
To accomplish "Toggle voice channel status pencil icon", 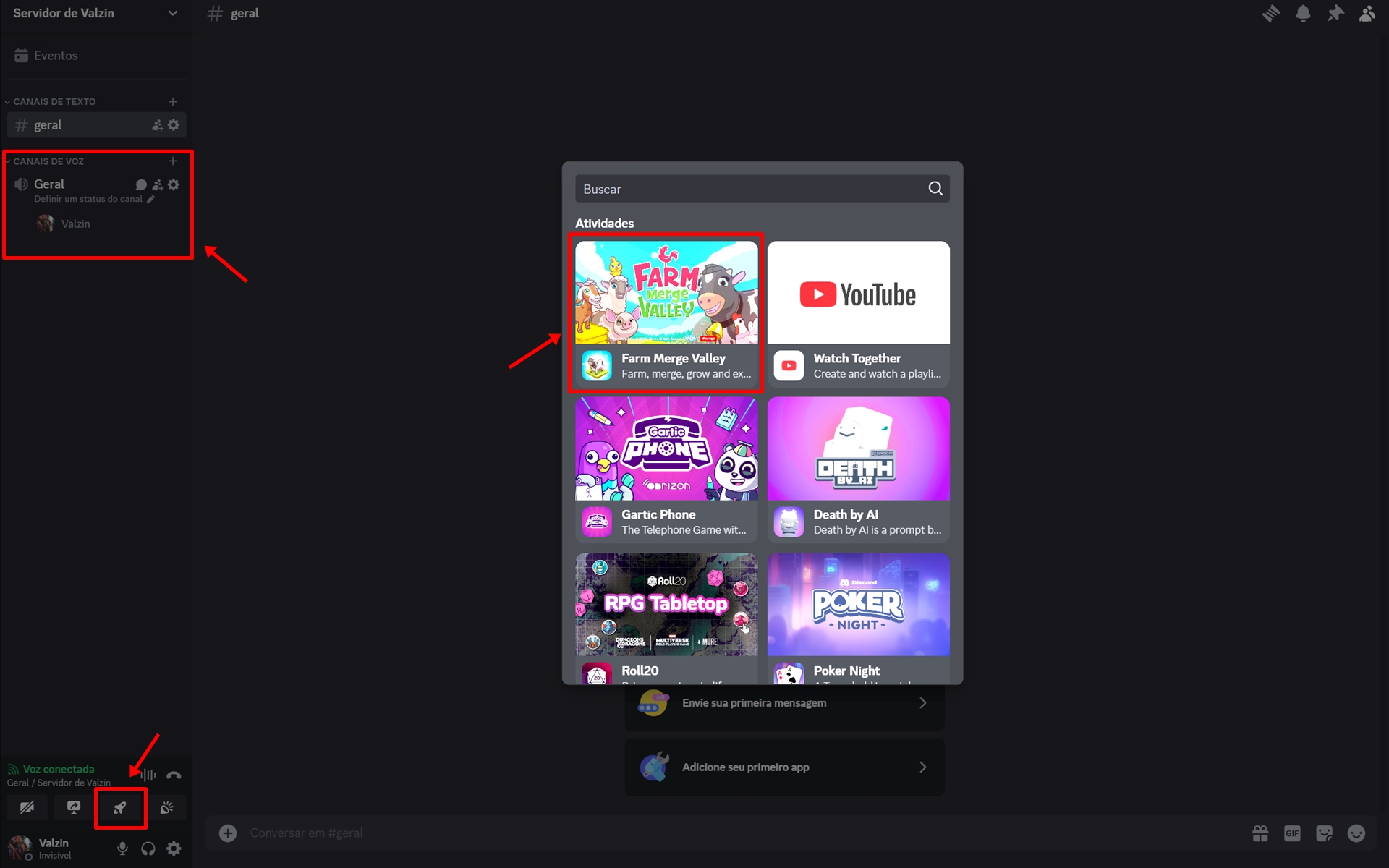I will point(151,199).
